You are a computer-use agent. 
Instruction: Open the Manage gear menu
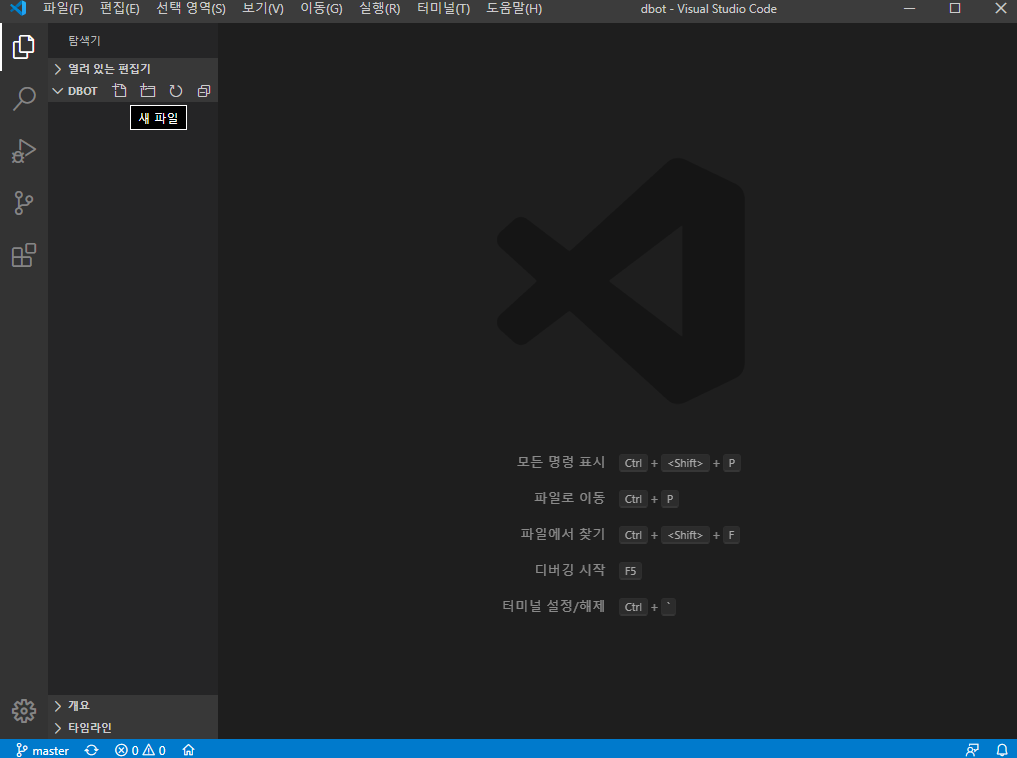point(23,711)
